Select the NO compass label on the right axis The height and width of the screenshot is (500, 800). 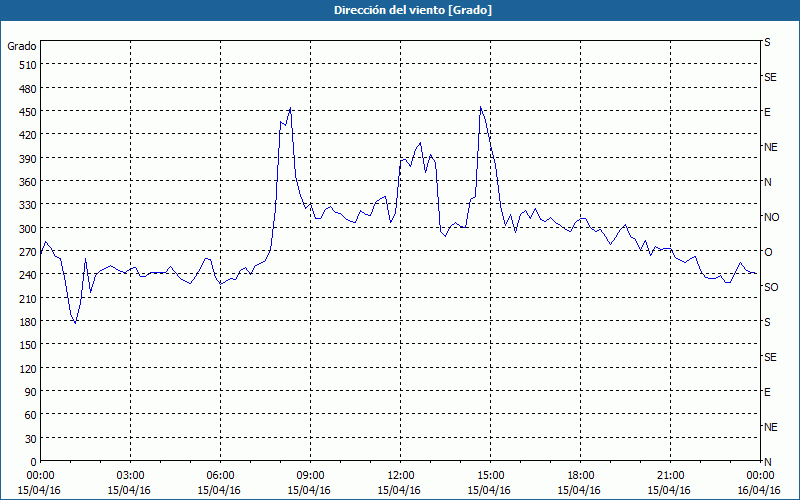tap(771, 217)
